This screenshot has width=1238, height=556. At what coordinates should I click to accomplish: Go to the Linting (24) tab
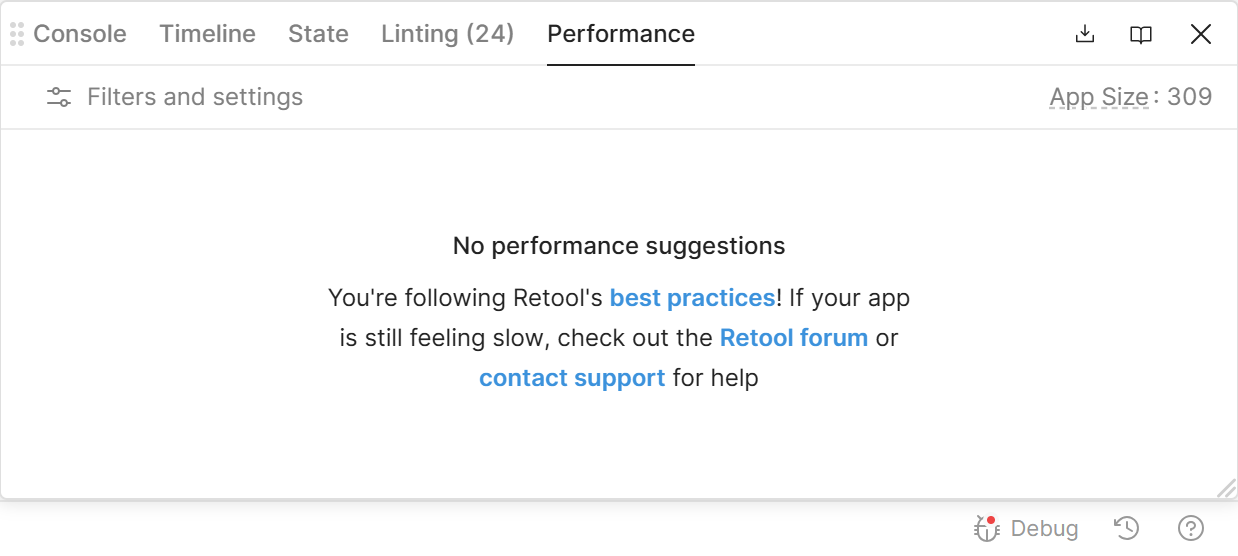pyautogui.click(x=447, y=34)
